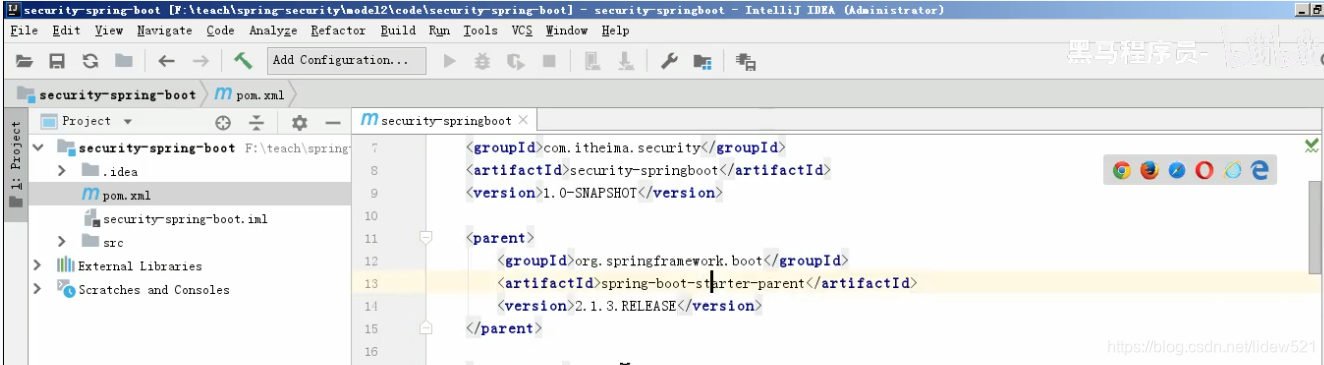Open the Build menu
This screenshot has height=365, width=1324.
(x=398, y=31)
